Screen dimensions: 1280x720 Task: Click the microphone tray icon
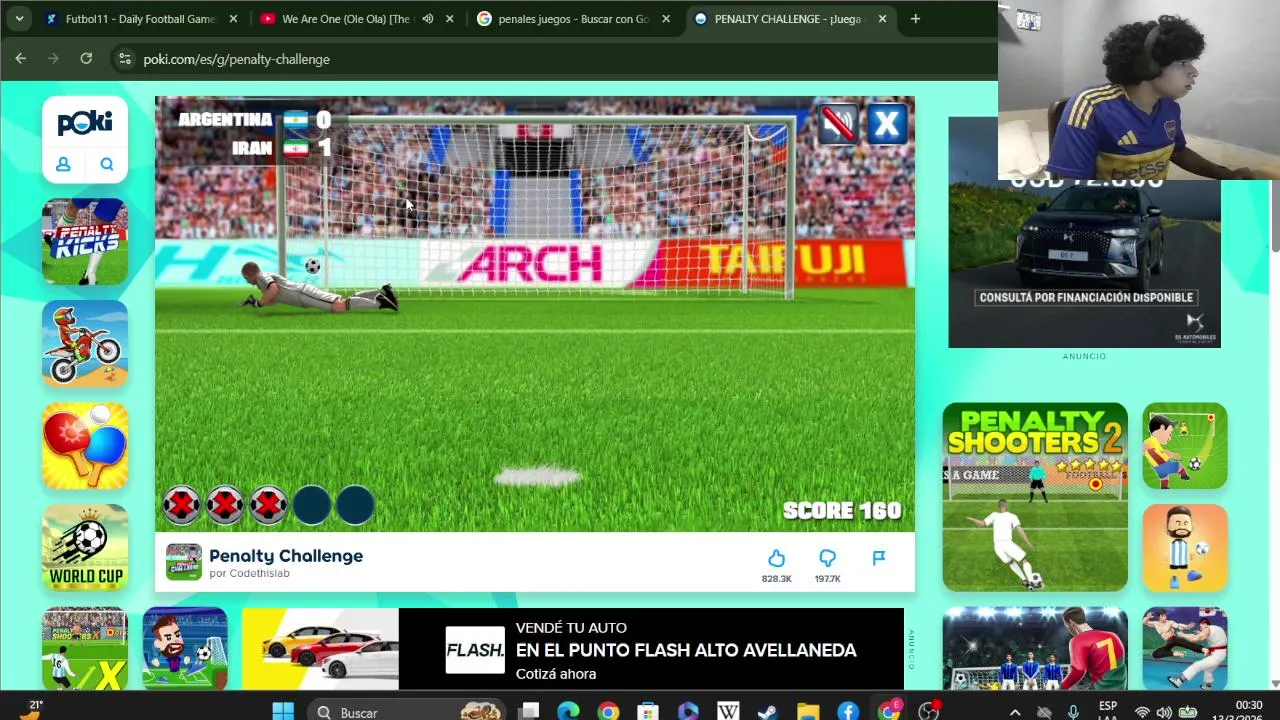coord(1073,712)
